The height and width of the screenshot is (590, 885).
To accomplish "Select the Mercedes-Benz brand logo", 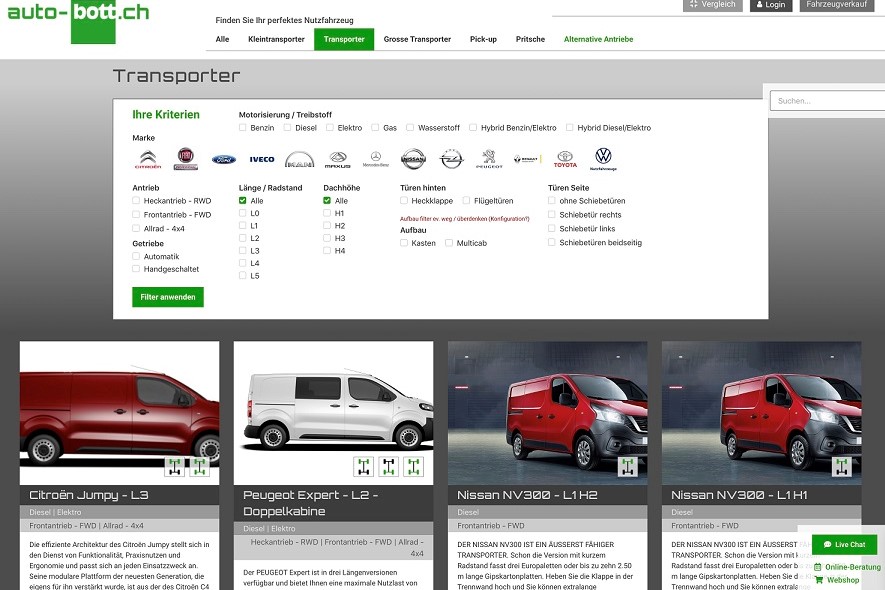I will coord(375,159).
